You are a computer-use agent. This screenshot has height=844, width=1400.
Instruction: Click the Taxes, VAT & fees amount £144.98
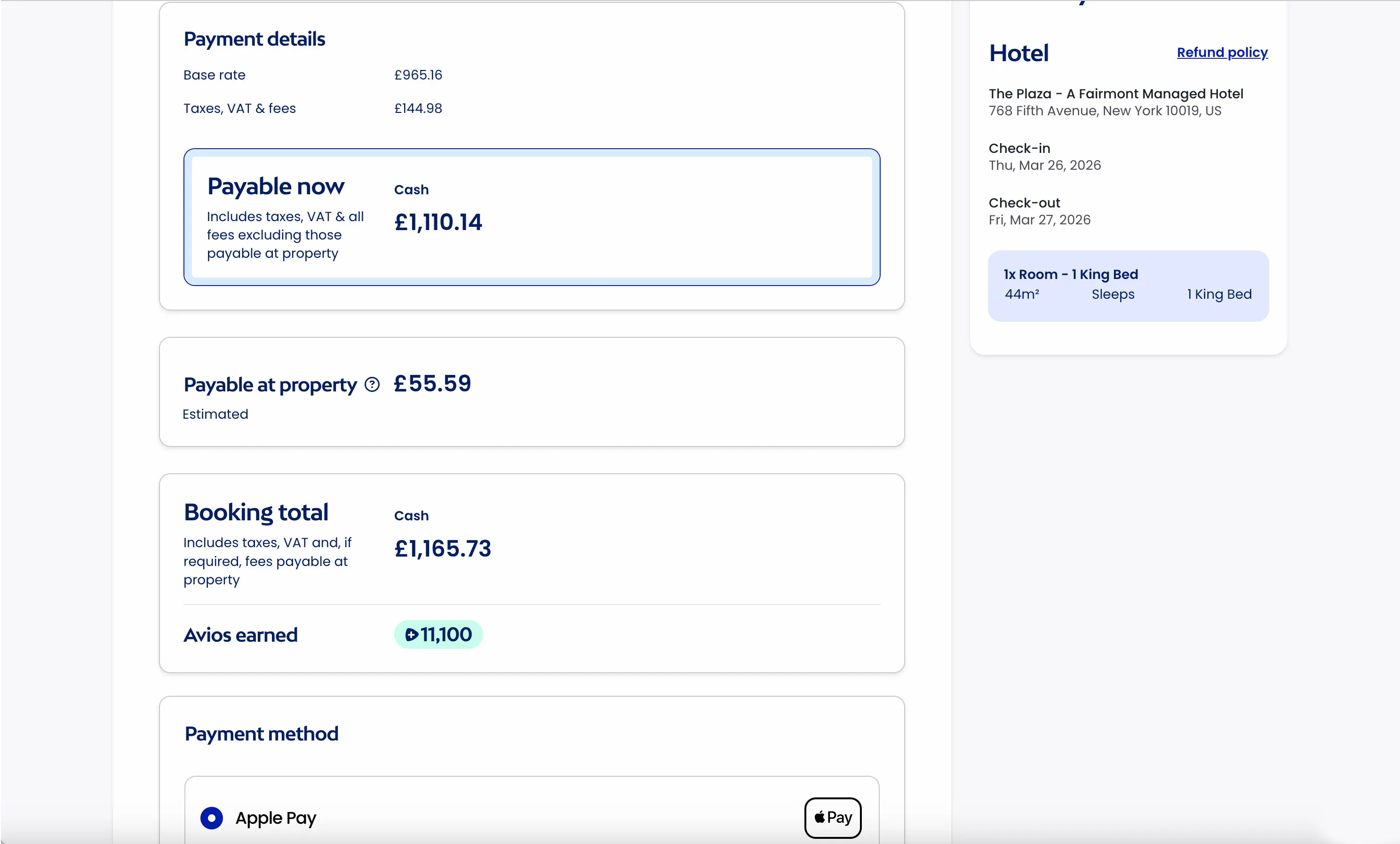[x=418, y=109]
